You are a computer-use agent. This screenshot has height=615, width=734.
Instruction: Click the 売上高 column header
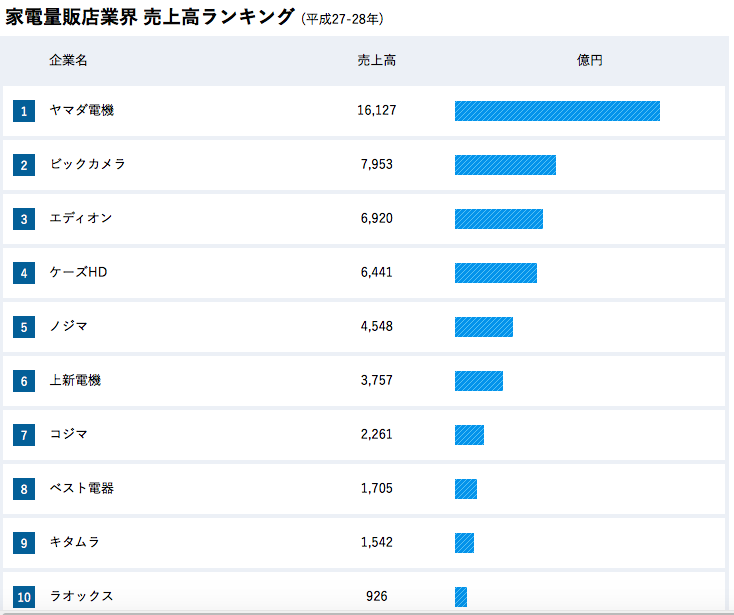coord(376,60)
